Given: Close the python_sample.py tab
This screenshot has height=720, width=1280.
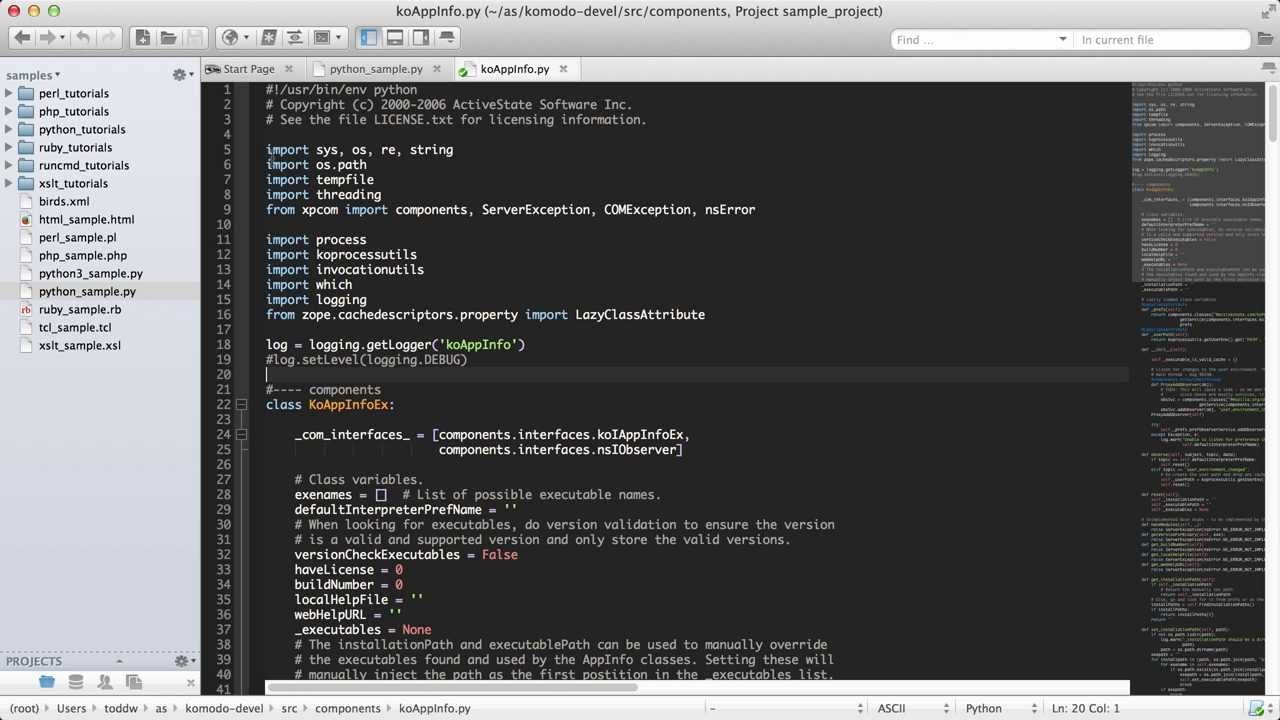Looking at the screenshot, I should click(436, 69).
